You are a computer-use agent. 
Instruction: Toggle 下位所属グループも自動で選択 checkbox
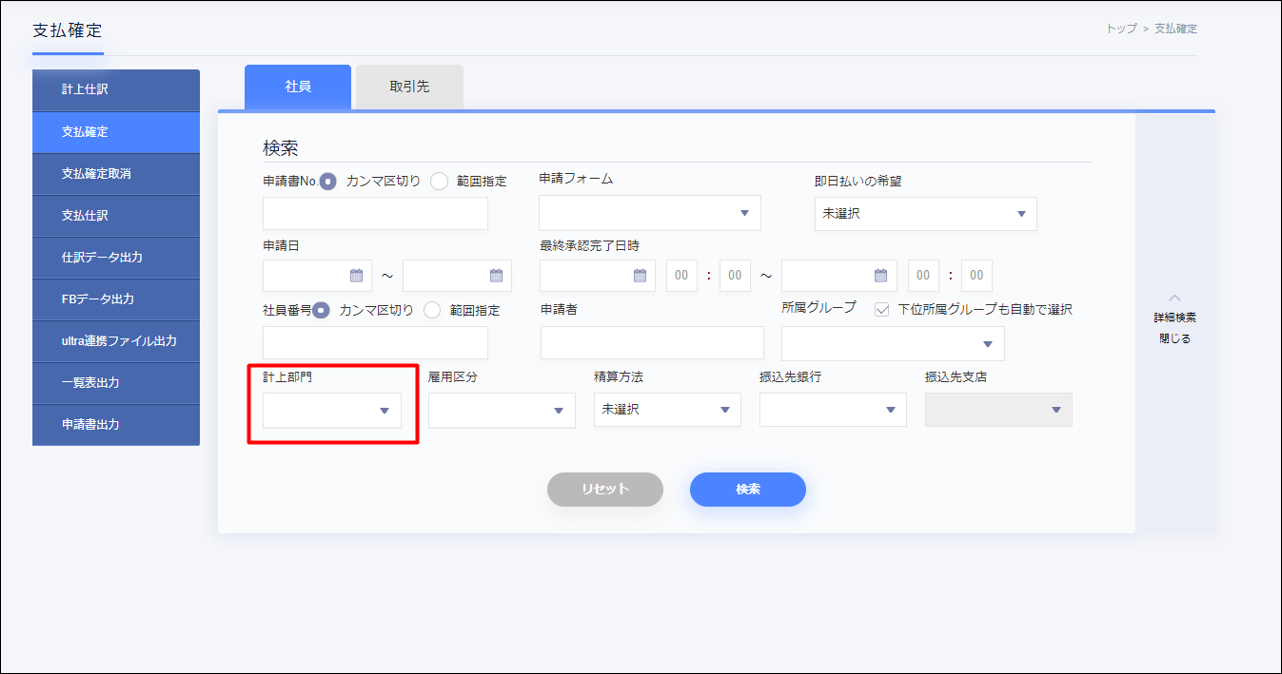(882, 310)
